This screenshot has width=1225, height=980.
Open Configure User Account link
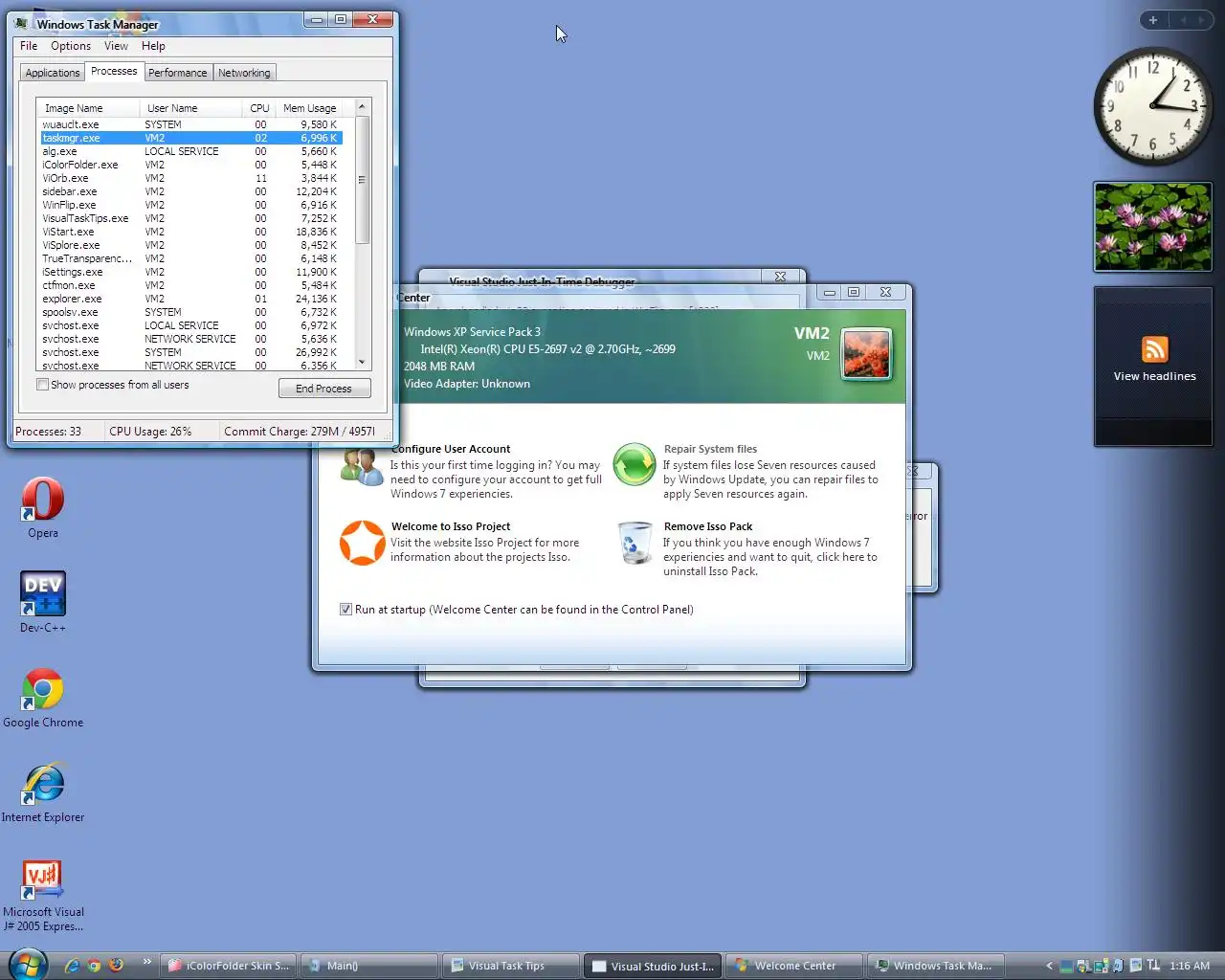point(451,449)
